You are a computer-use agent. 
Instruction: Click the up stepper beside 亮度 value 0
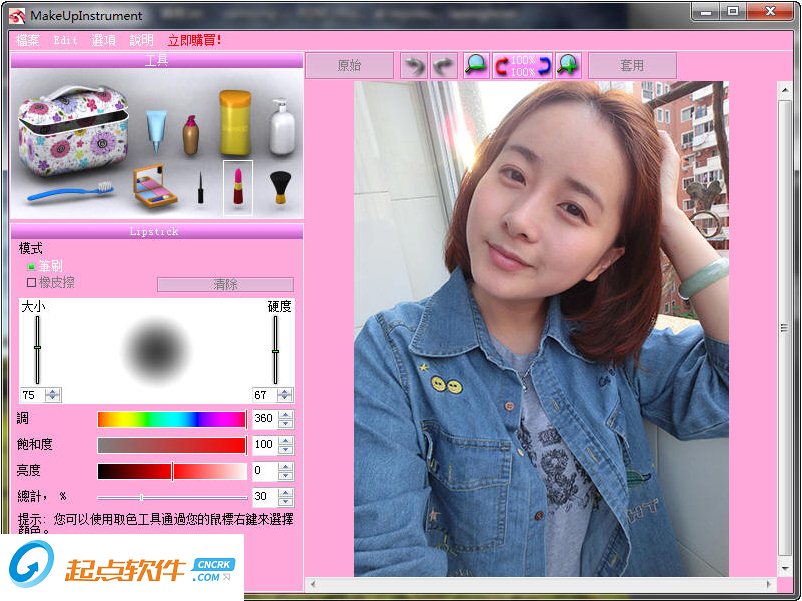point(287,466)
